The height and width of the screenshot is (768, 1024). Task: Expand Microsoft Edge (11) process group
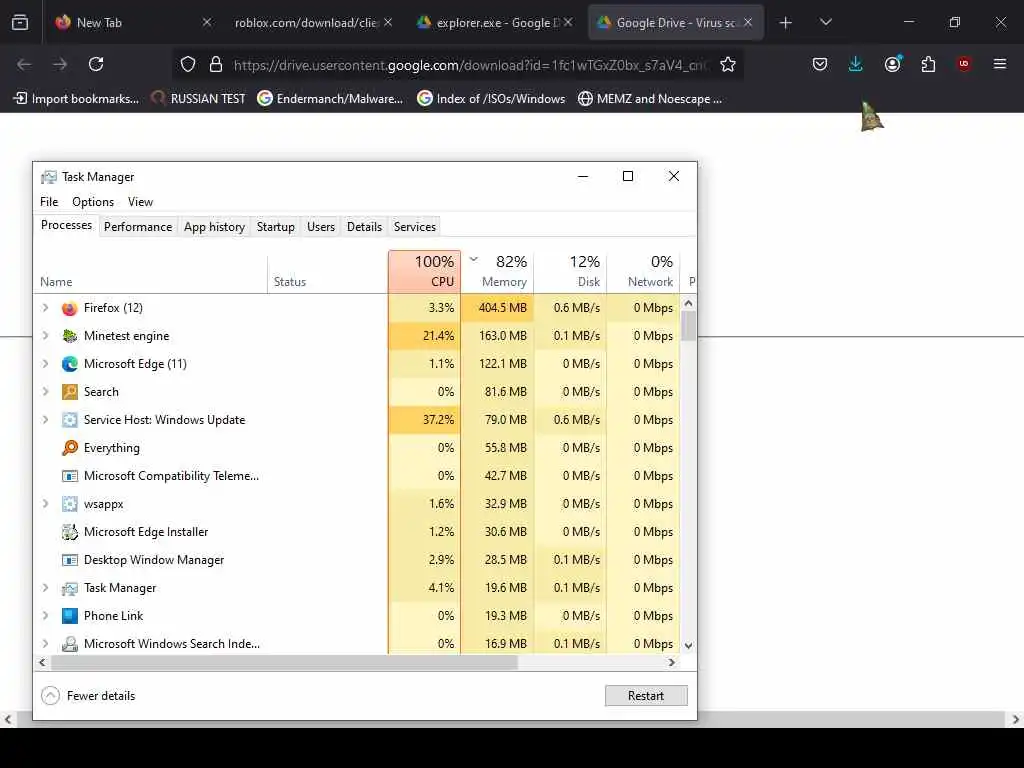tap(45, 364)
